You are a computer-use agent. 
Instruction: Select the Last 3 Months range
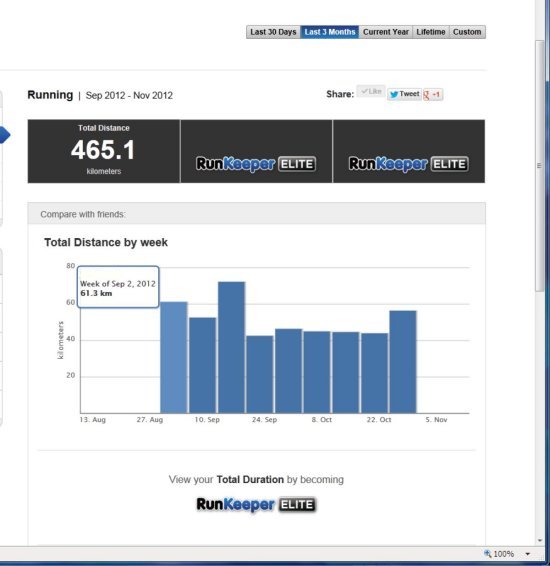point(329,32)
